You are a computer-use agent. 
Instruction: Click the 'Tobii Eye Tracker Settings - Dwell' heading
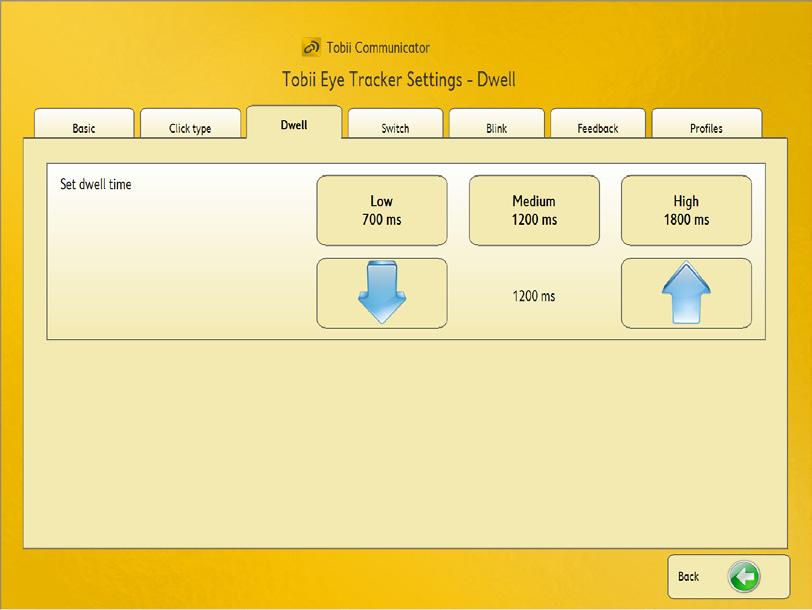coord(399,80)
